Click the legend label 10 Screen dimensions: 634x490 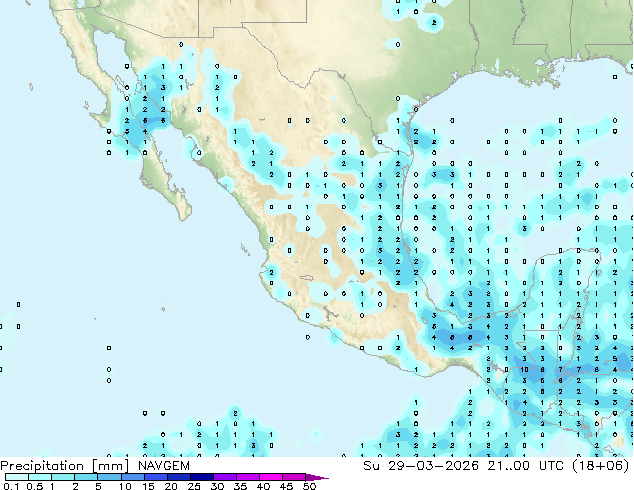pyautogui.click(x=125, y=486)
